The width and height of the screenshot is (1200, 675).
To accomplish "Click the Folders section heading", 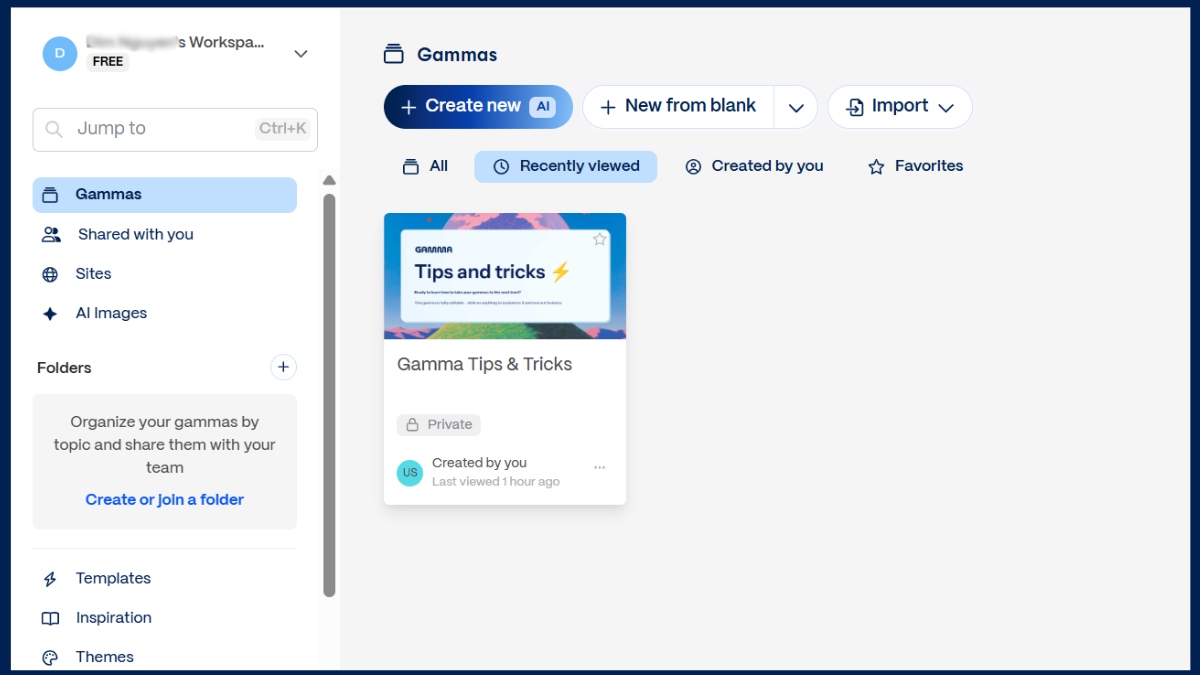I will click(x=64, y=368).
